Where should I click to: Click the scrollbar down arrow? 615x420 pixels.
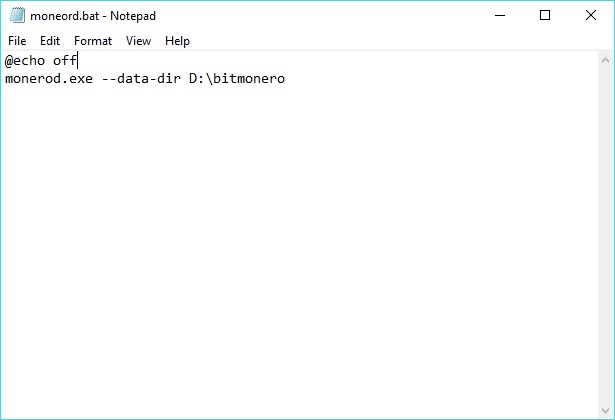click(x=605, y=411)
